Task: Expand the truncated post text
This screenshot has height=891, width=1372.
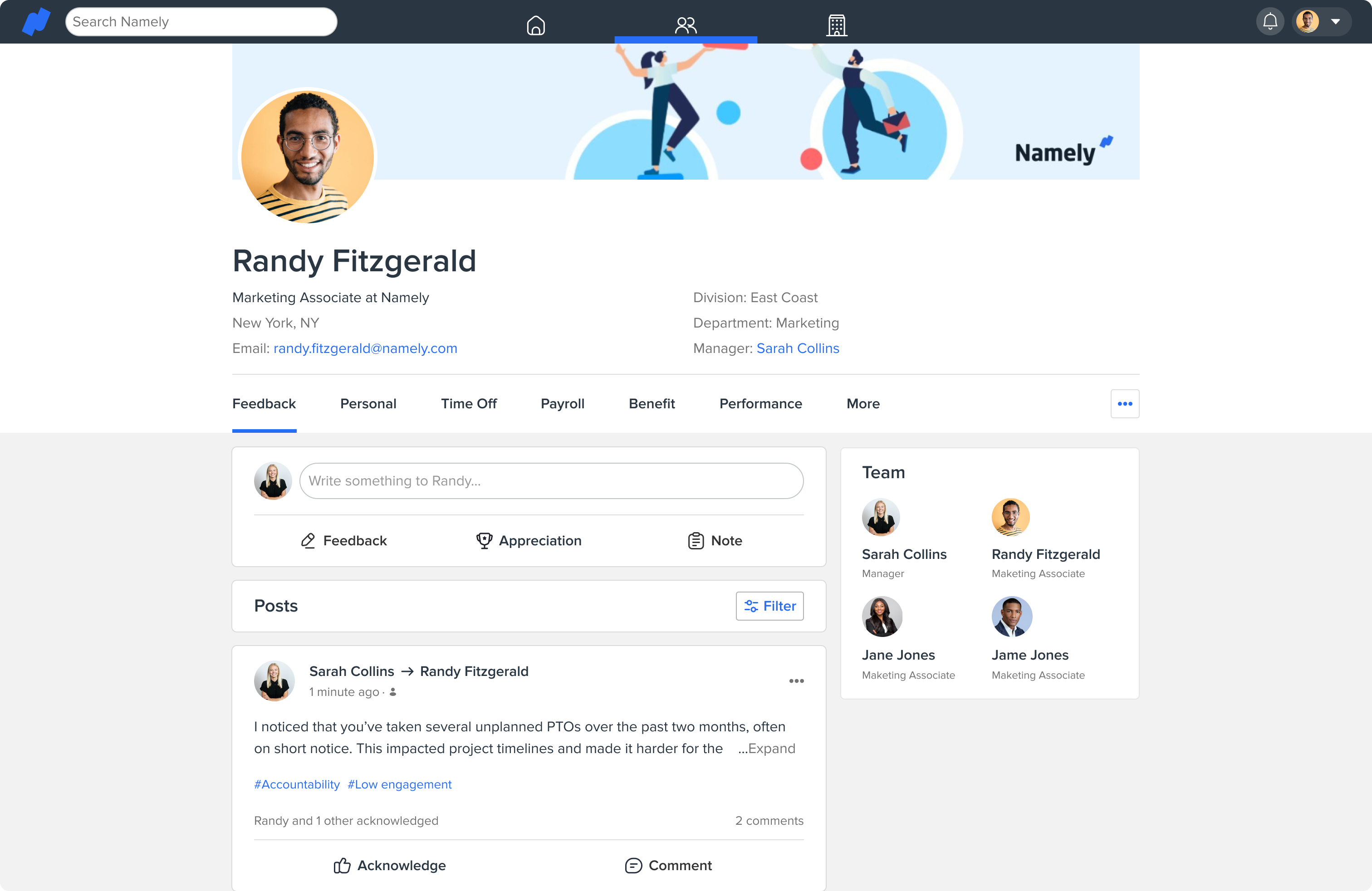Action: coord(771,748)
